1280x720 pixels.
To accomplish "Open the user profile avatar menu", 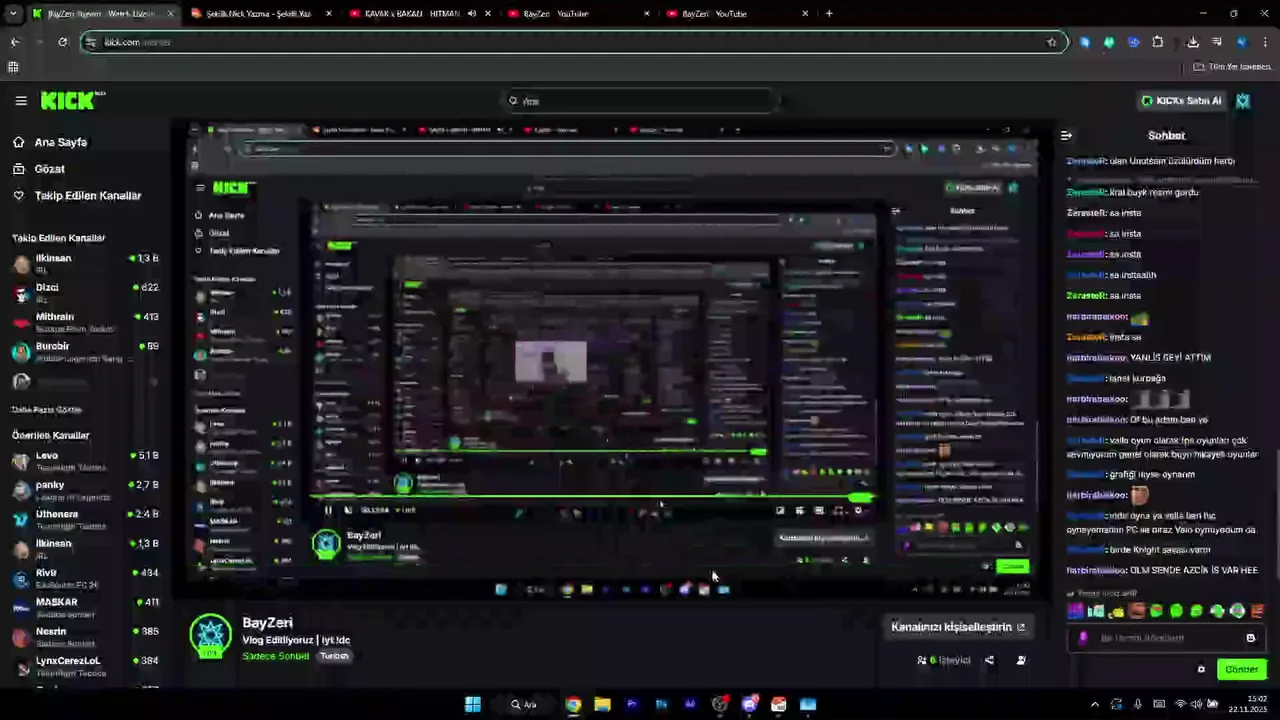I will (x=1243, y=101).
